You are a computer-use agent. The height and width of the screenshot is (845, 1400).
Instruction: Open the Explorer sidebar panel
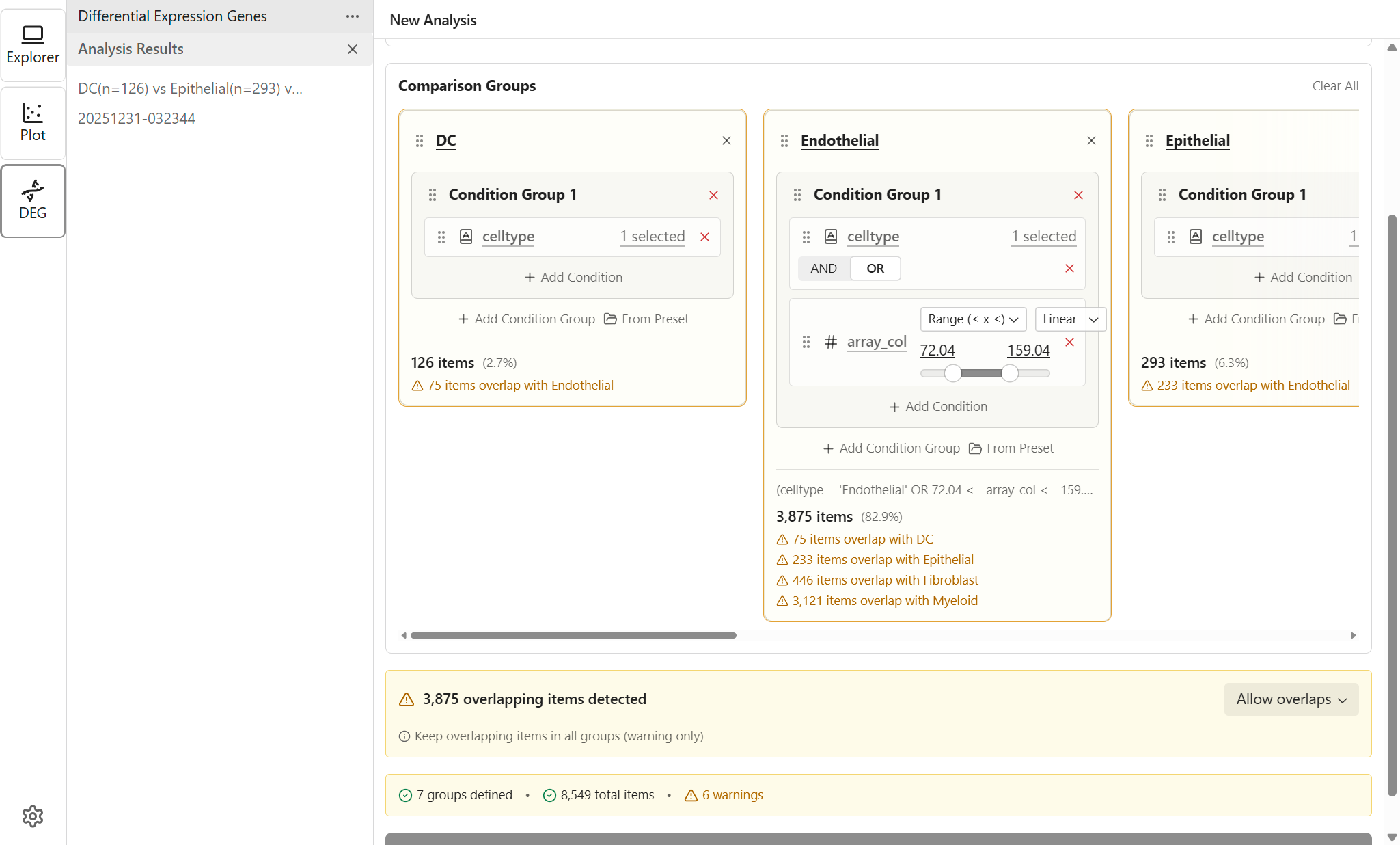(33, 44)
